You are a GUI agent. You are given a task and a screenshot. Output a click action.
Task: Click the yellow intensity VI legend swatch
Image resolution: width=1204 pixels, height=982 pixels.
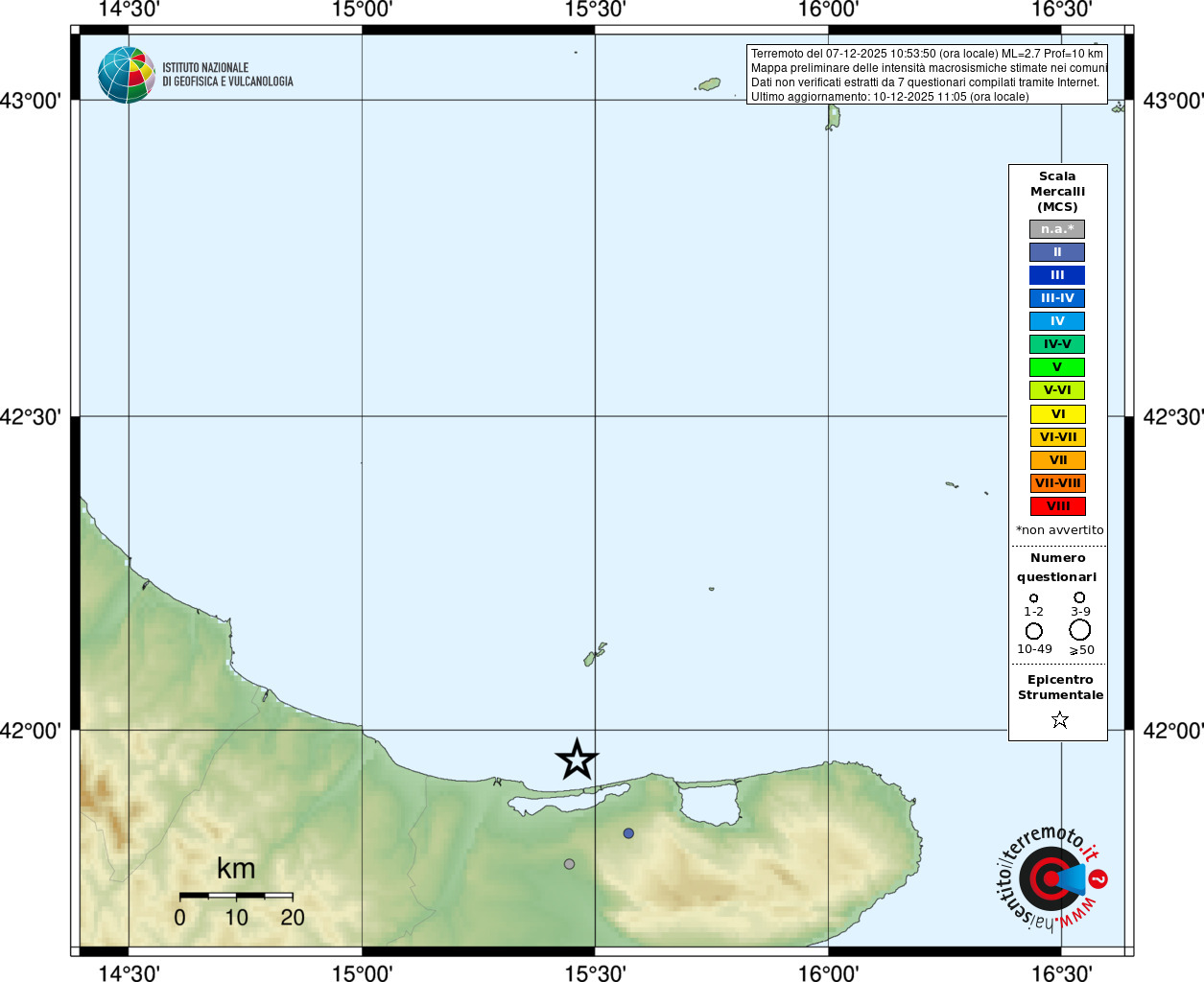[x=1057, y=414]
